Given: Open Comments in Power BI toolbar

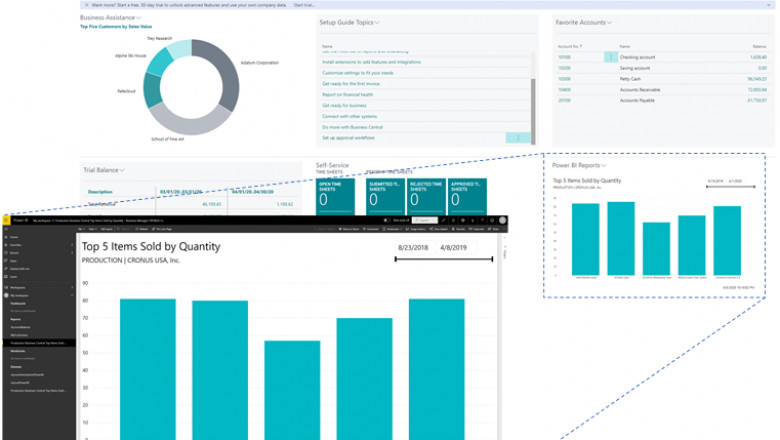Looking at the screenshot, I should (x=371, y=229).
